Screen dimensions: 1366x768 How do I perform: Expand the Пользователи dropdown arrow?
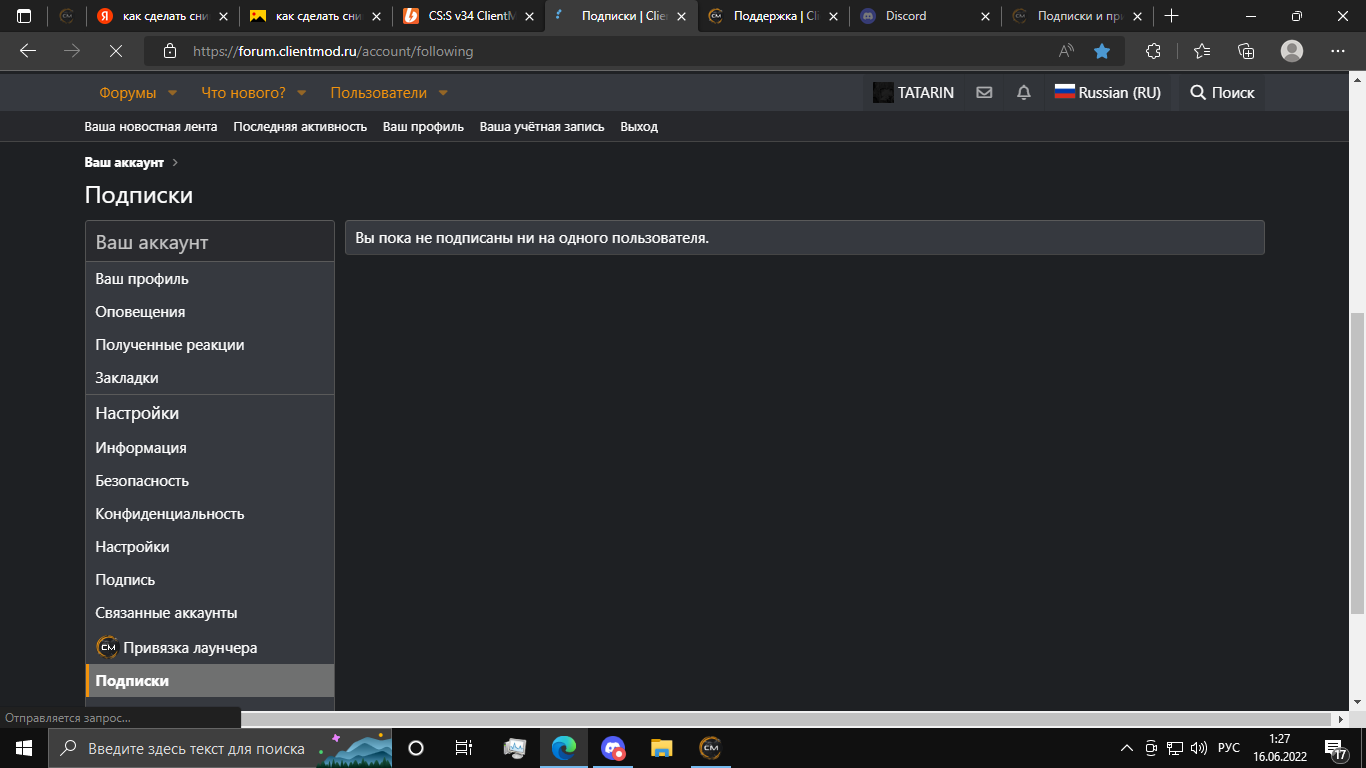coord(443,93)
